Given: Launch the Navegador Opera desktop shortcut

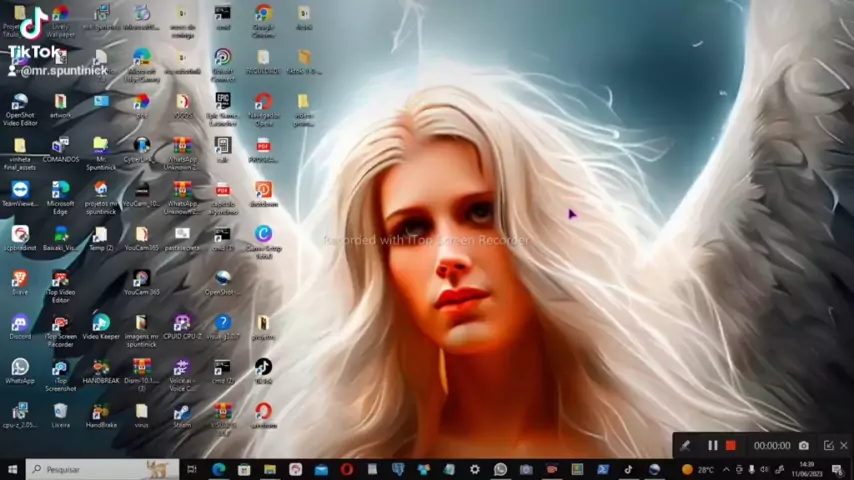Looking at the screenshot, I should [x=264, y=108].
